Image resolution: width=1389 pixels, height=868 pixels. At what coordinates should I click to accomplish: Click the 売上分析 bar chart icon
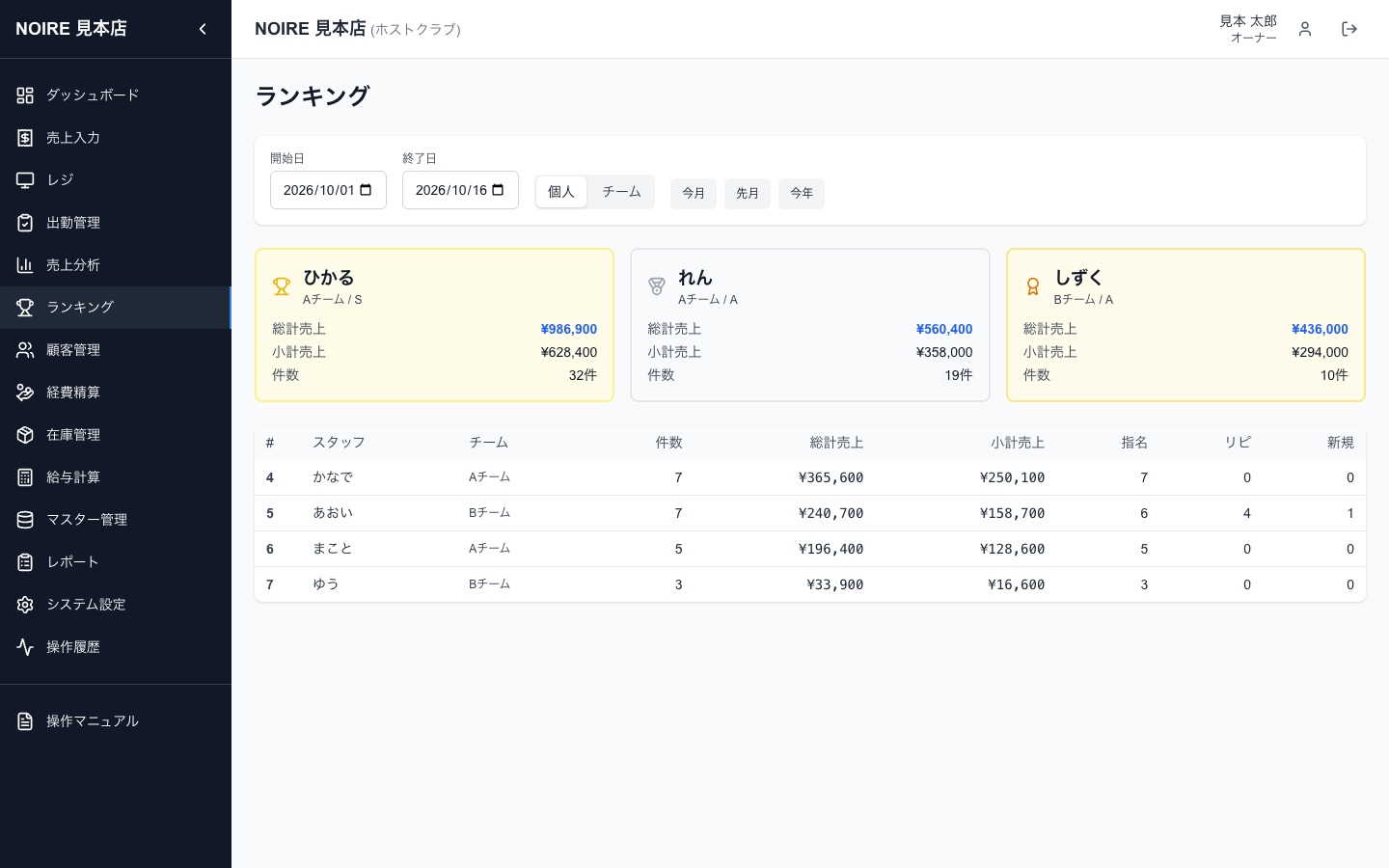25,265
